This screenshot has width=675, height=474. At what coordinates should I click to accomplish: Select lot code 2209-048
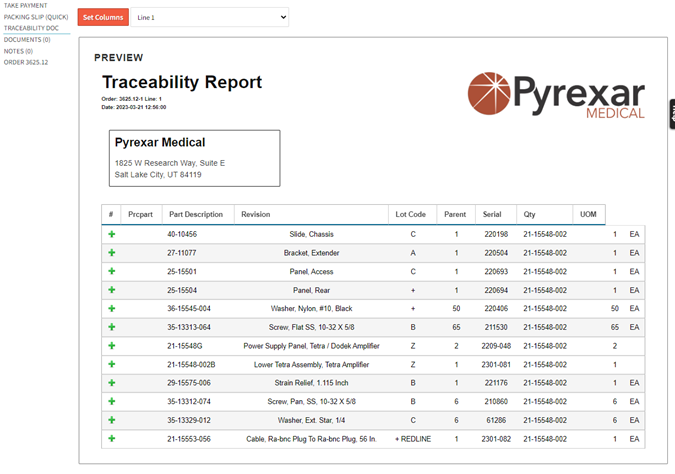tap(496, 346)
